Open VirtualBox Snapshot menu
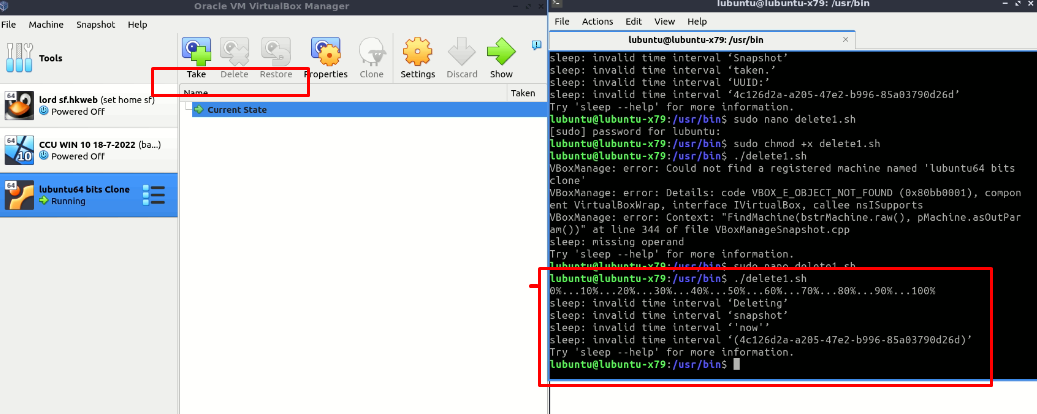The width and height of the screenshot is (1037, 414). click(x=95, y=24)
